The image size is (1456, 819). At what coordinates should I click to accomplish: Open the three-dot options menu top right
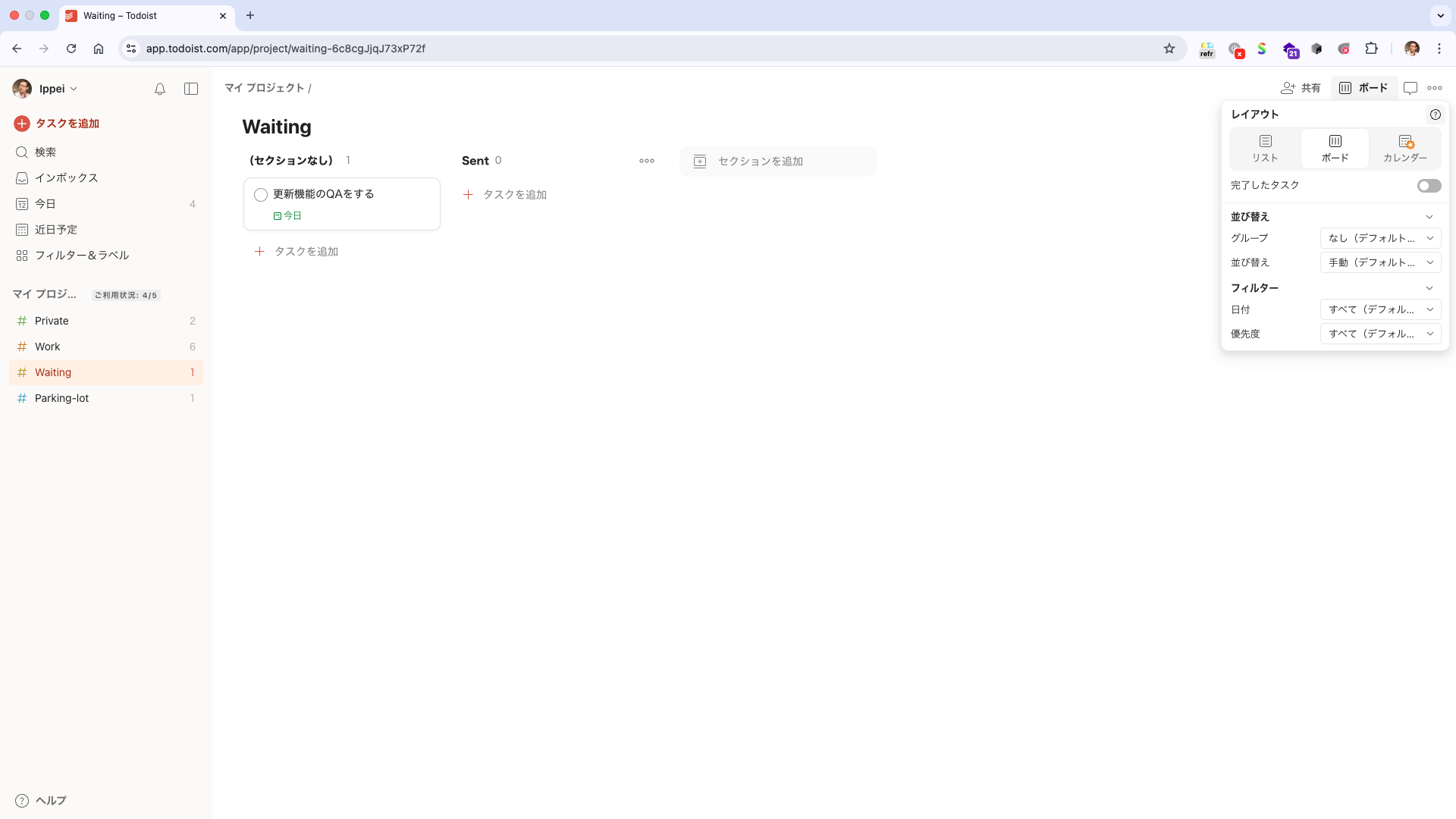pyautogui.click(x=1436, y=88)
